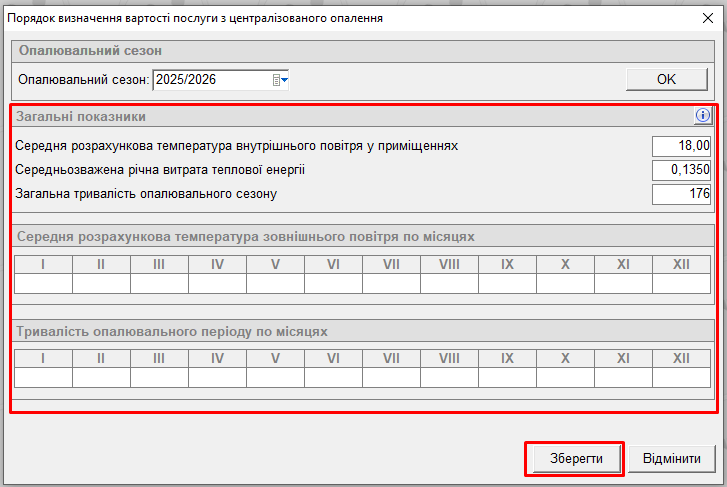The height and width of the screenshot is (487, 727).
Task: Select month I cell in outdoor temperature table
Action: pos(43,284)
